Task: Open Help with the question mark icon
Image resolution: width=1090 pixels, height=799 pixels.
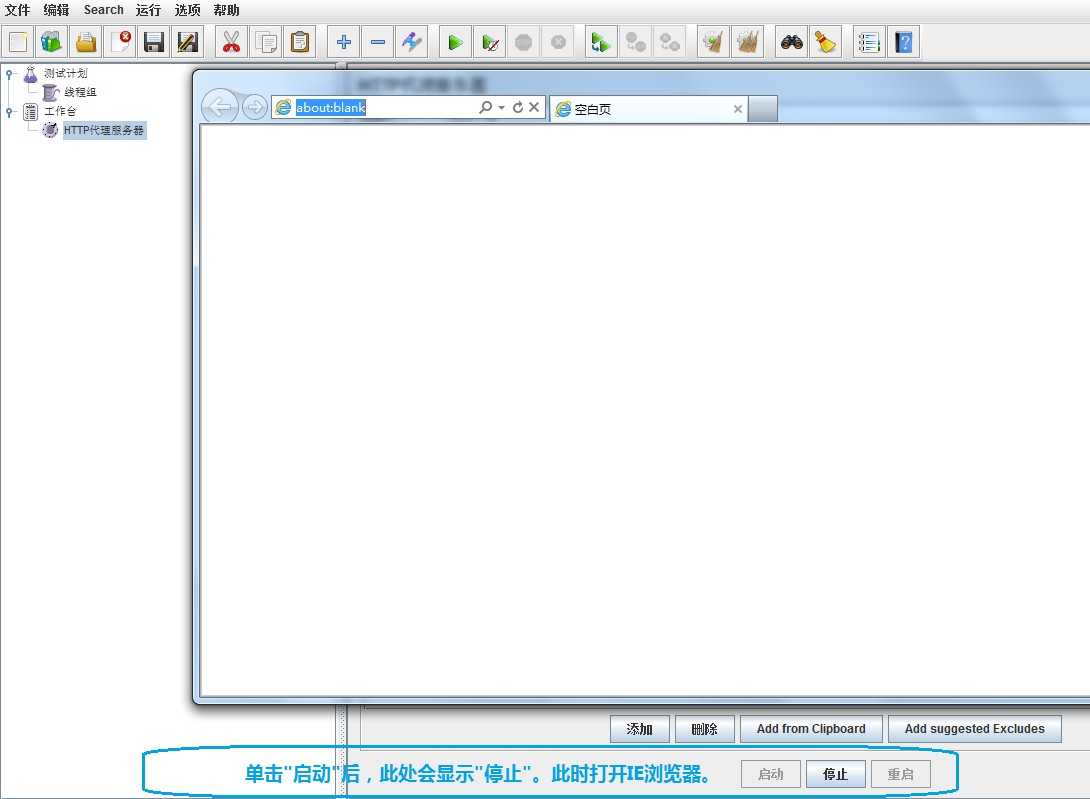Action: pyautogui.click(x=904, y=42)
